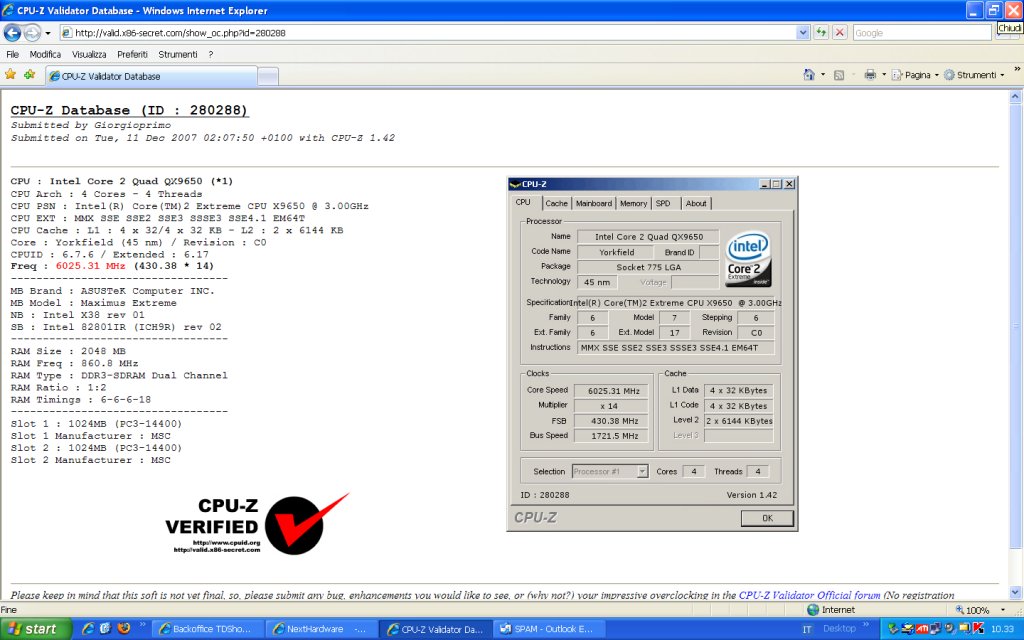The height and width of the screenshot is (640, 1024).
Task: Open the Favorites Center star icon
Action: 10,75
